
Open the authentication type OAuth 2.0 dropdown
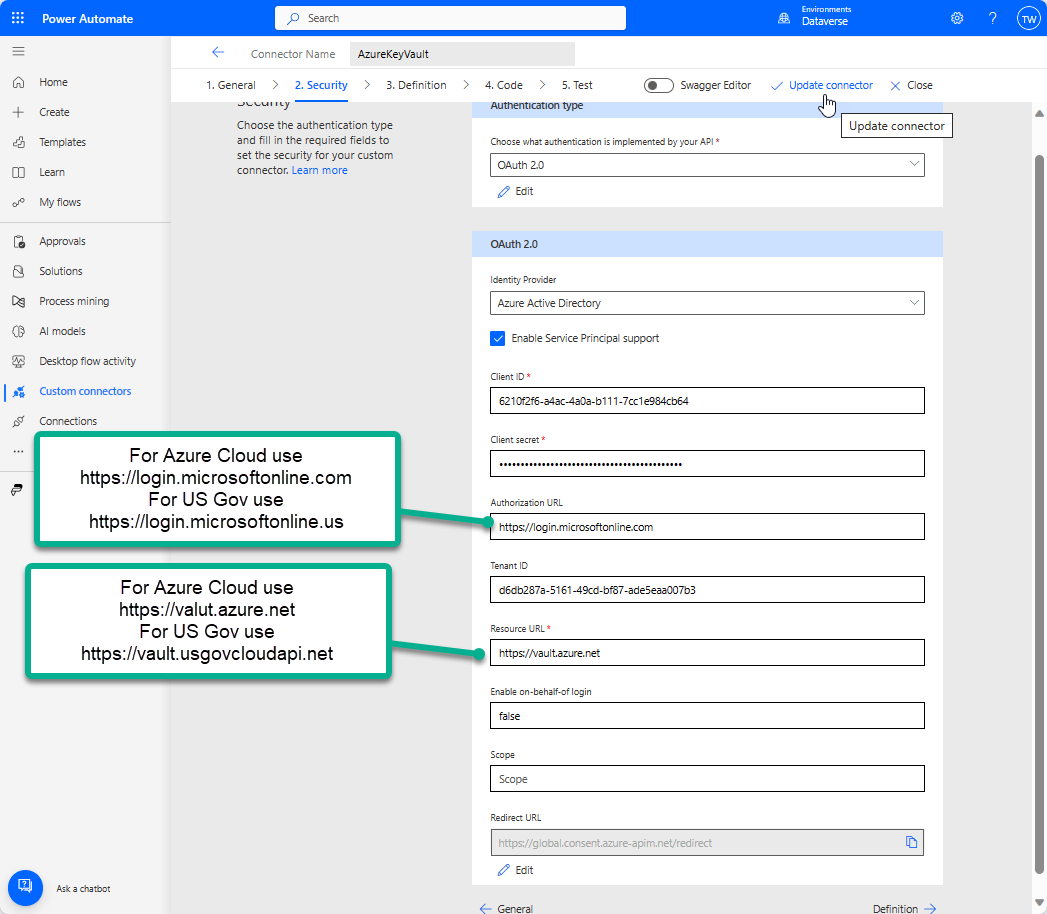click(x=707, y=165)
